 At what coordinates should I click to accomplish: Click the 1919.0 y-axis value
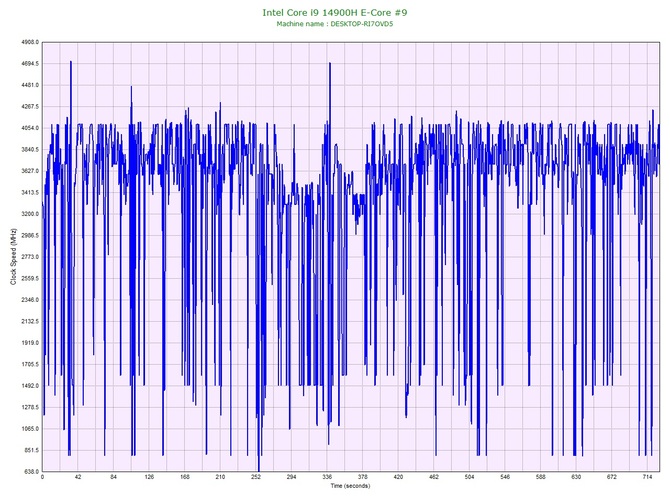(30, 343)
